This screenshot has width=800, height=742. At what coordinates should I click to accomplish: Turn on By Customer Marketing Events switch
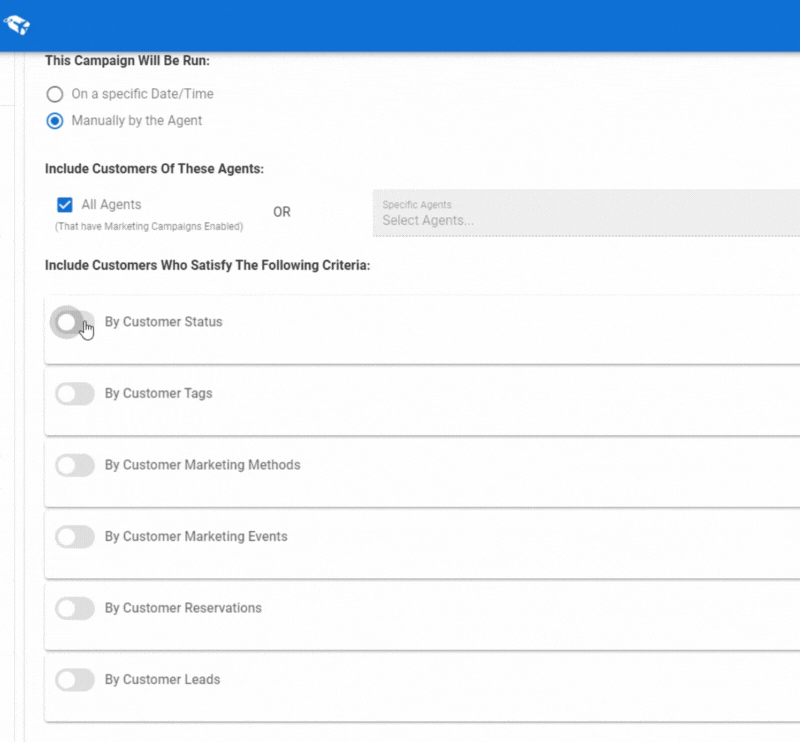(74, 536)
